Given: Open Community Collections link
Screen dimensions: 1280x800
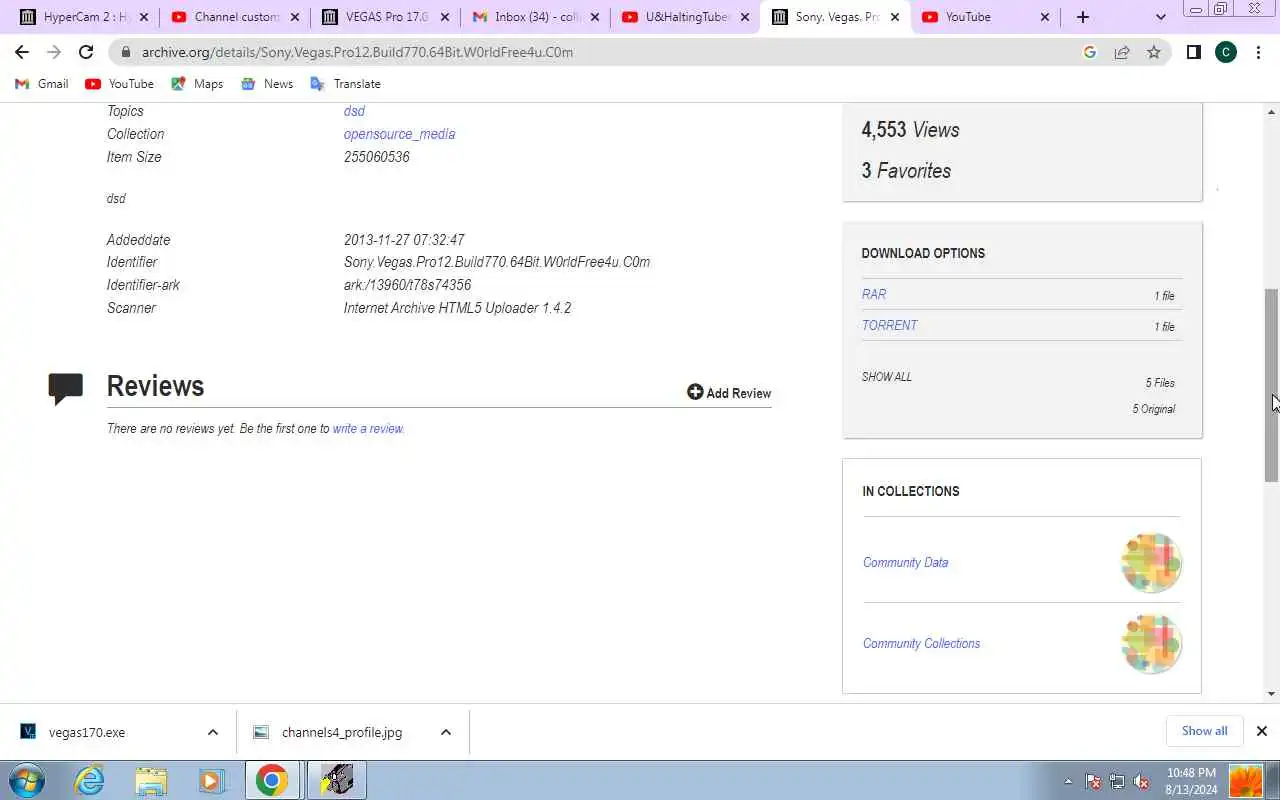Looking at the screenshot, I should pyautogui.click(x=921, y=643).
